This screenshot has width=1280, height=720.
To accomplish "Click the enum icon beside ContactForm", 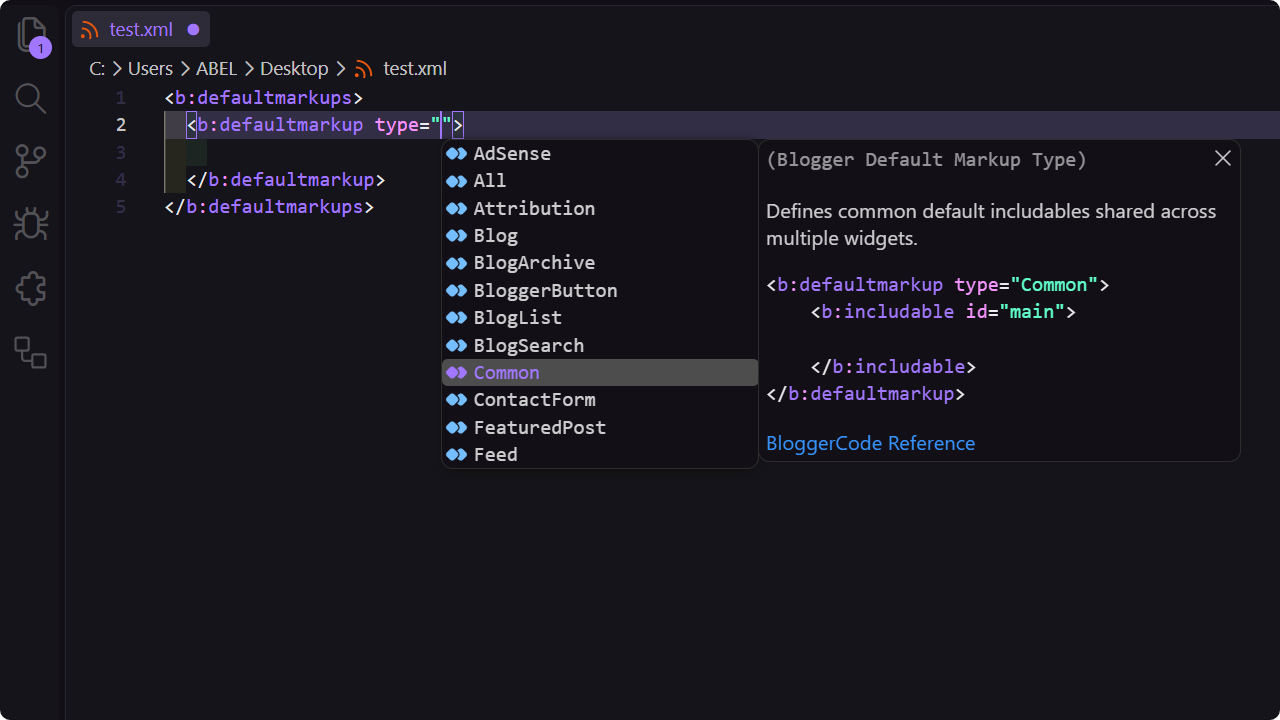I will pos(457,400).
